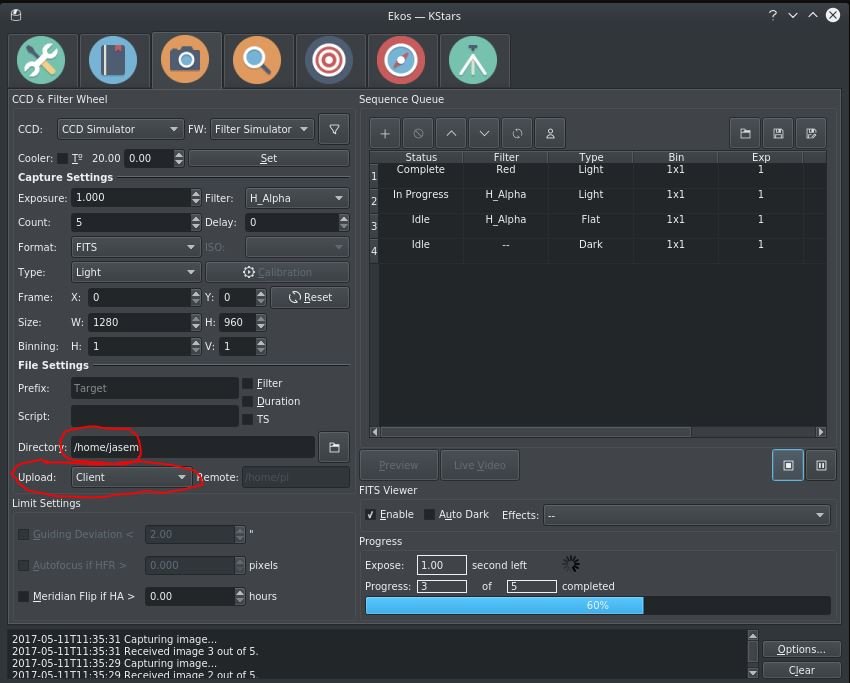Open the CCD Simulator dropdown
The height and width of the screenshot is (683, 850).
click(x=120, y=129)
